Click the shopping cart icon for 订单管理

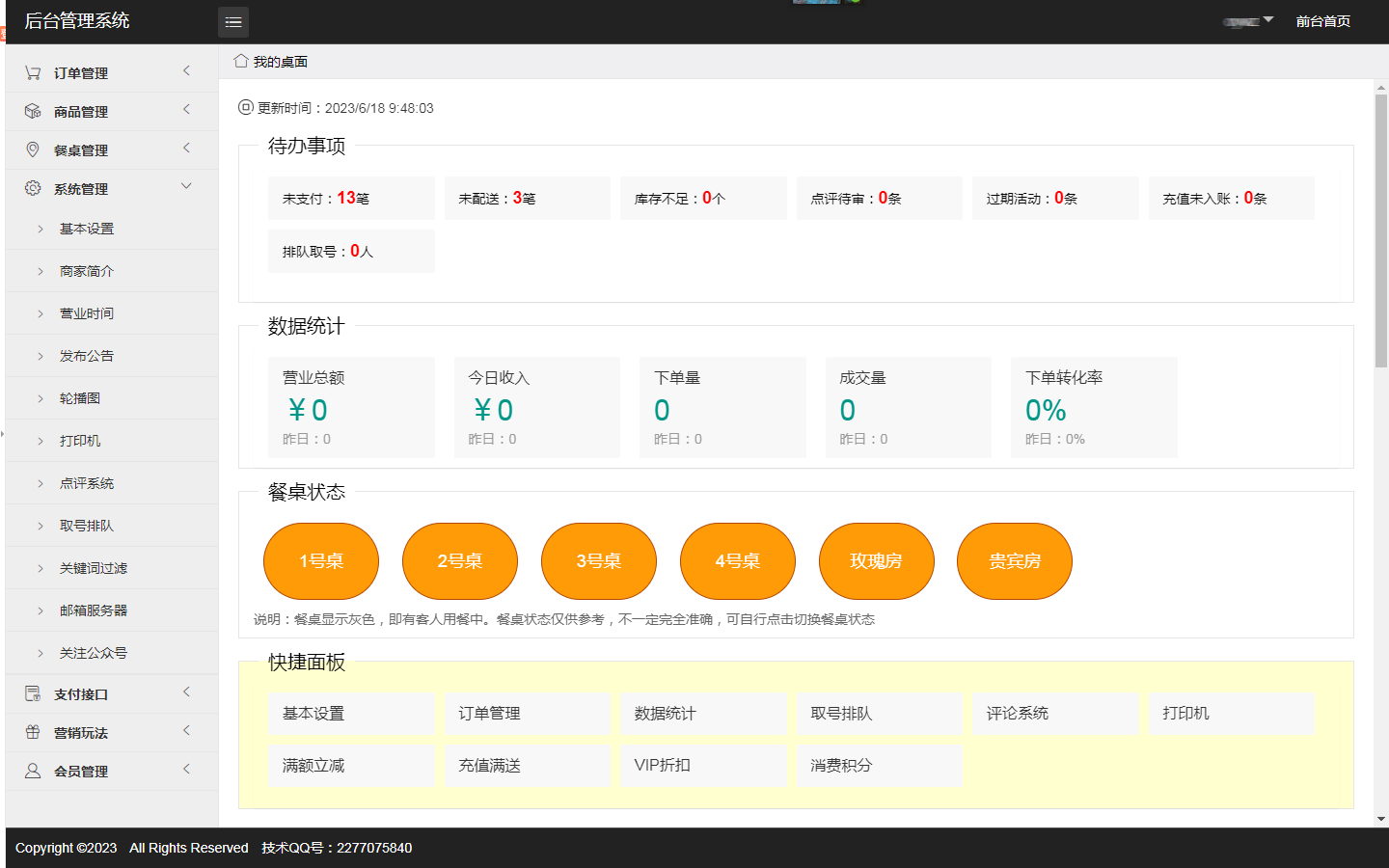tap(33, 72)
